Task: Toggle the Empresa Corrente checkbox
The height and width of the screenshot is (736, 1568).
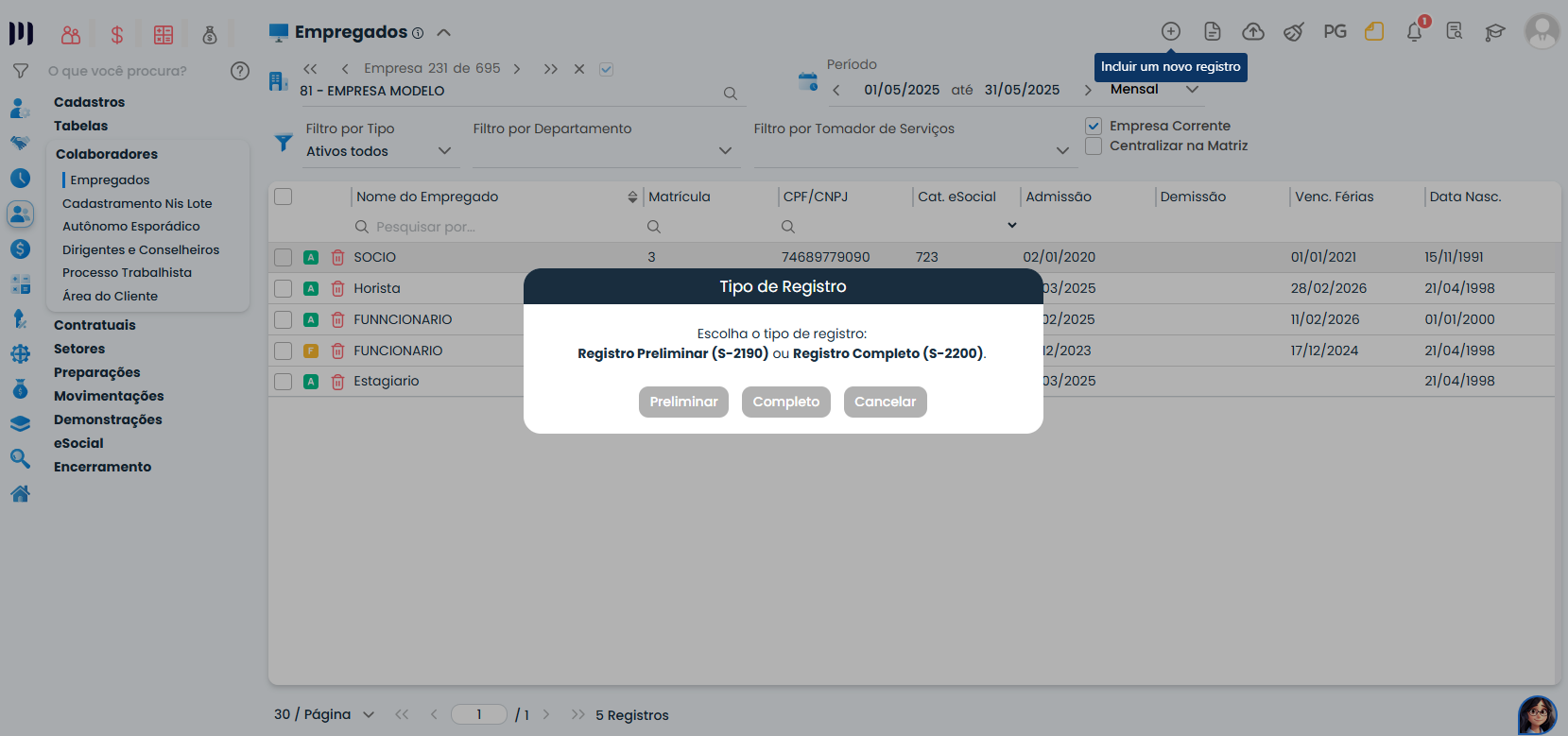Action: (1094, 126)
